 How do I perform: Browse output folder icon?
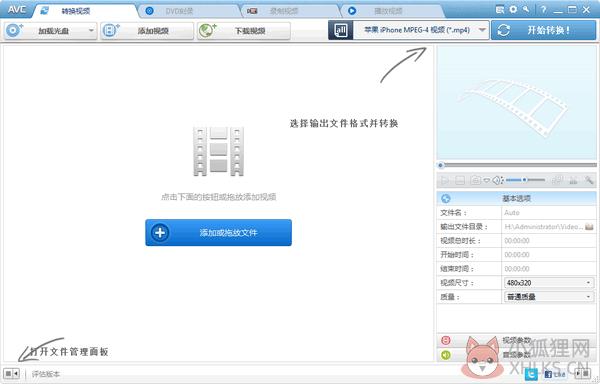tap(589, 227)
